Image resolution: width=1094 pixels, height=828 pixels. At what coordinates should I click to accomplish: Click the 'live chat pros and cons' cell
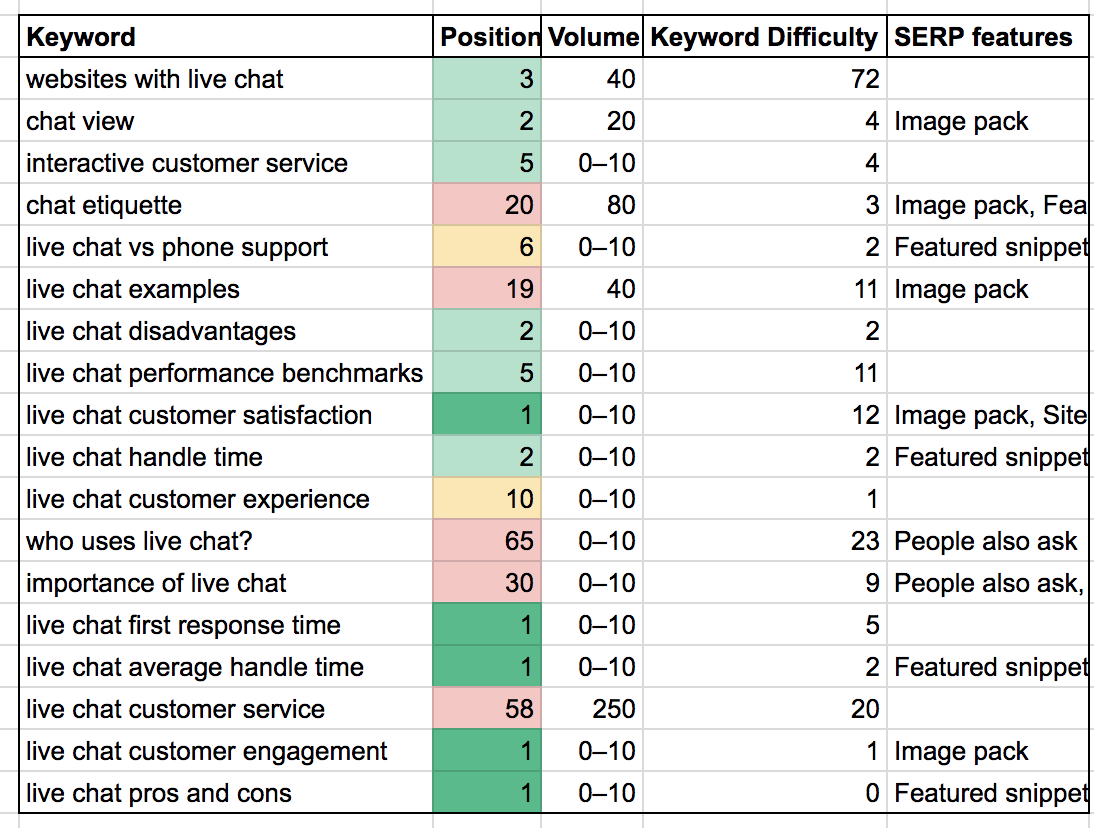coord(225,793)
